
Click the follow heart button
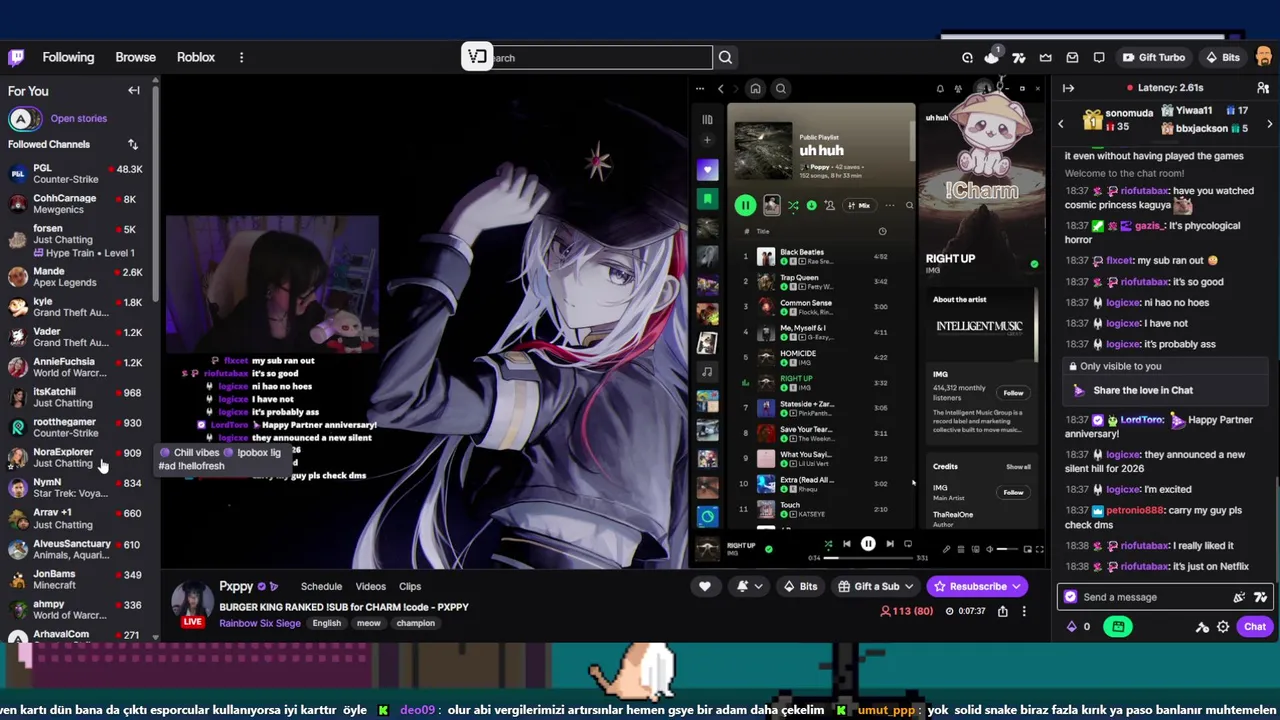pos(705,586)
